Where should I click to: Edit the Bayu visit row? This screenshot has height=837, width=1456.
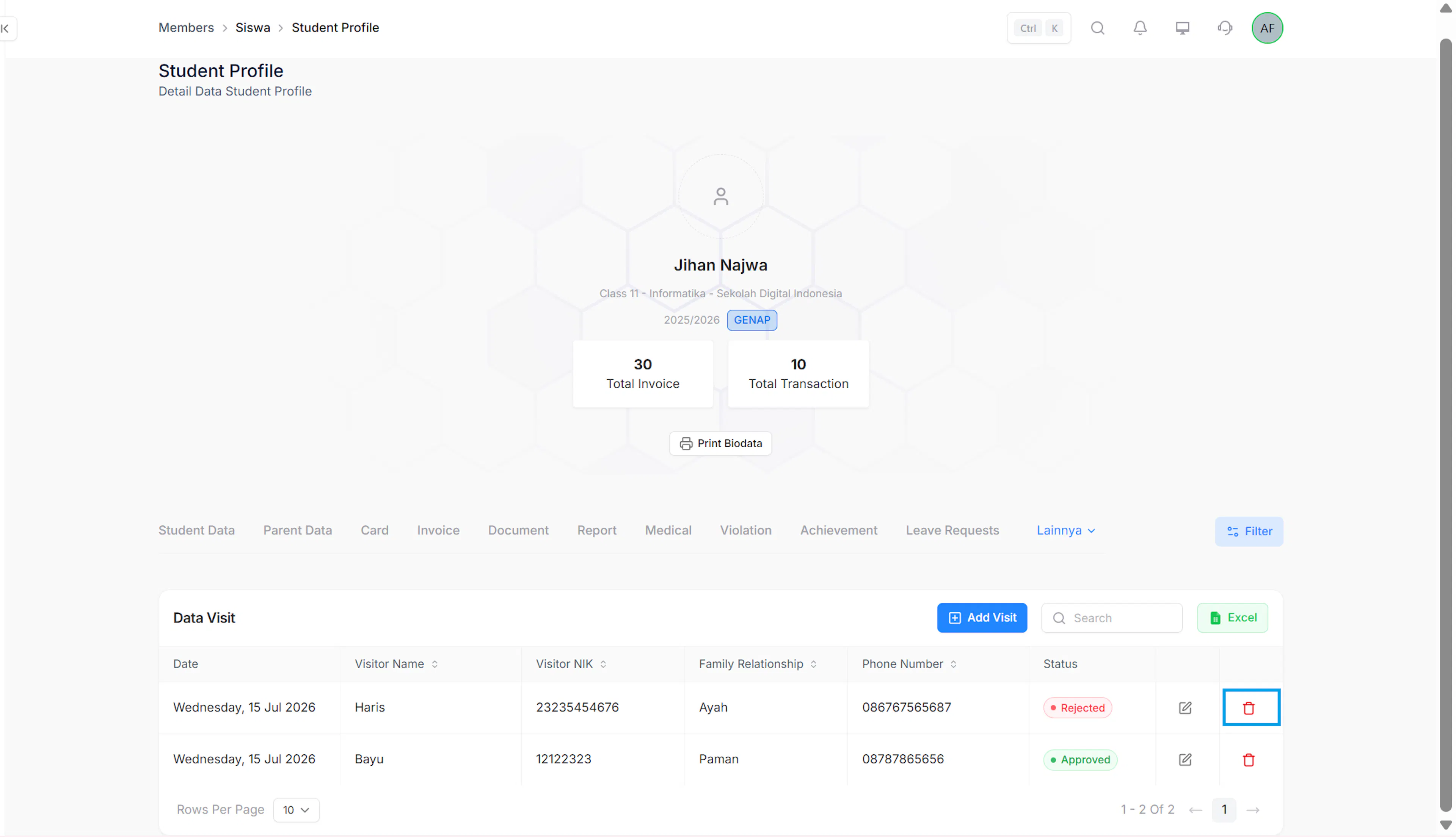coord(1185,759)
